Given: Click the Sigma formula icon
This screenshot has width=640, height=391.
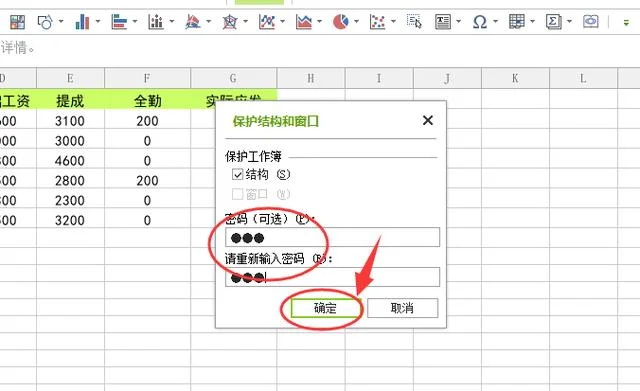Looking at the screenshot, I should (x=553, y=22).
